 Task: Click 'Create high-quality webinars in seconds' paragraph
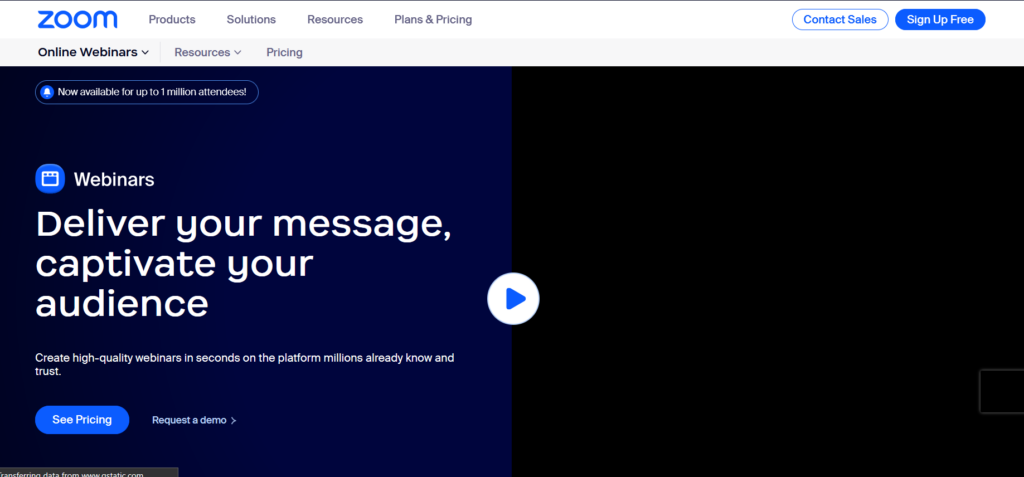[244, 365]
